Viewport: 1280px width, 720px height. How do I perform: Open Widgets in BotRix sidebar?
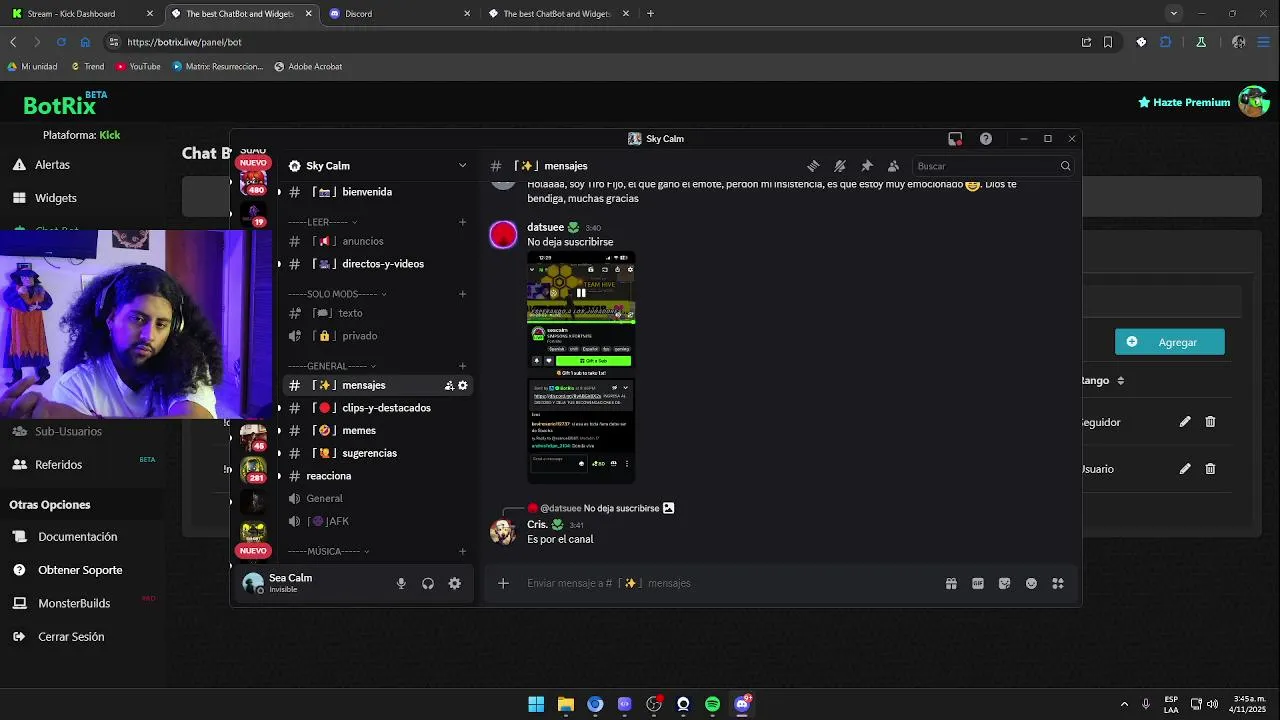55,198
